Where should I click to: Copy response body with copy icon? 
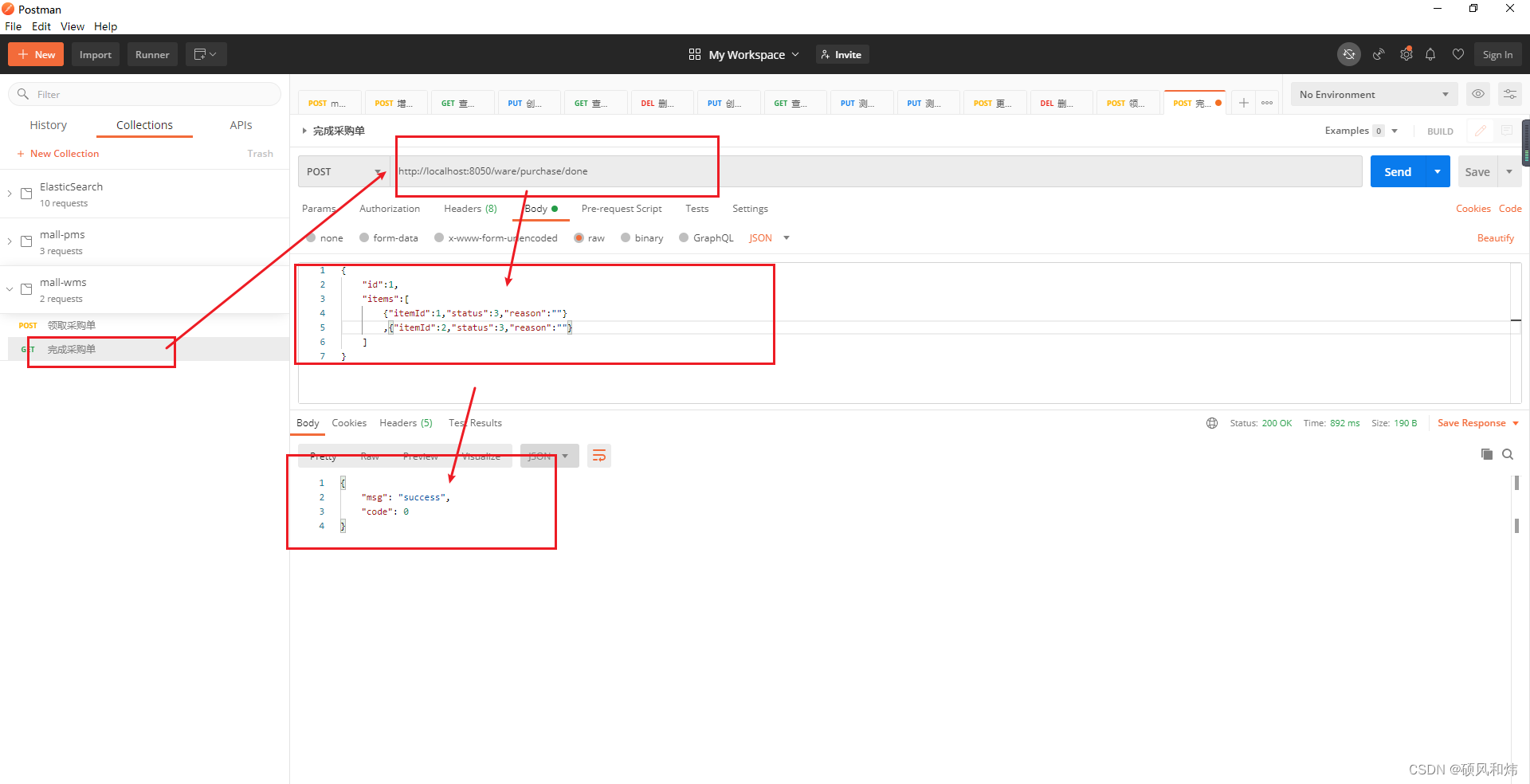pyautogui.click(x=1486, y=454)
